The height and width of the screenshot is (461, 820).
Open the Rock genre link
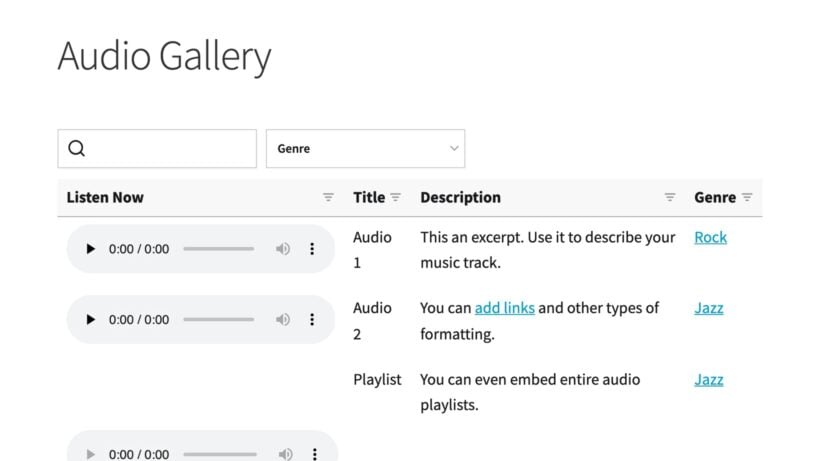710,237
